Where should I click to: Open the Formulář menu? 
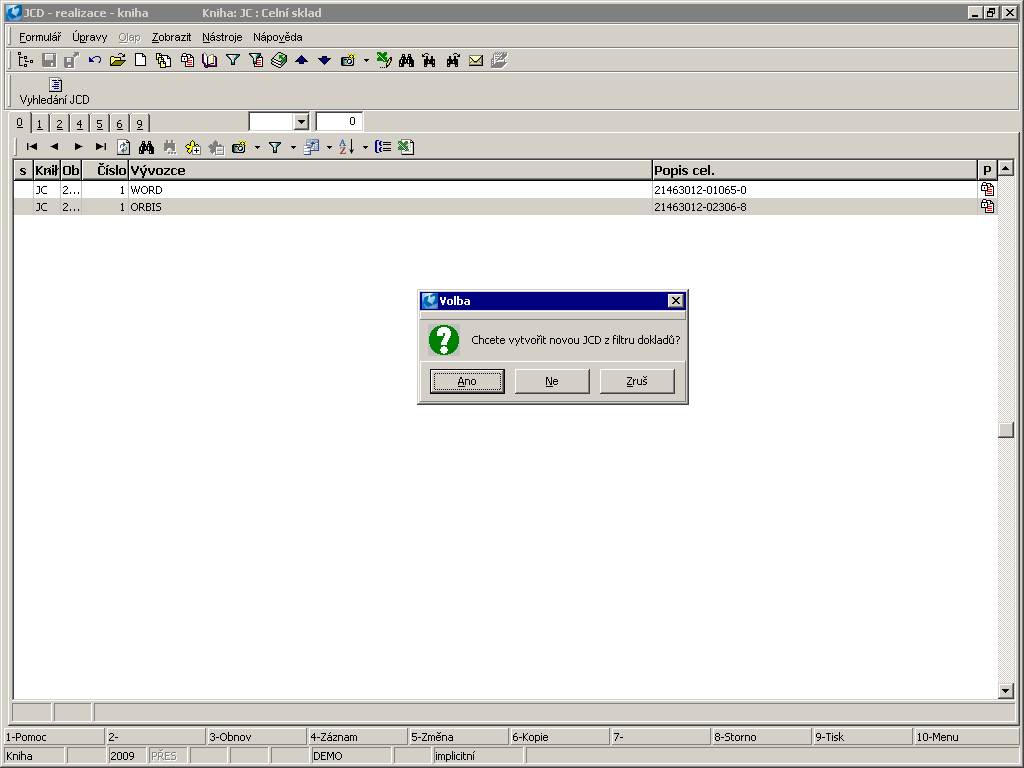click(x=40, y=37)
